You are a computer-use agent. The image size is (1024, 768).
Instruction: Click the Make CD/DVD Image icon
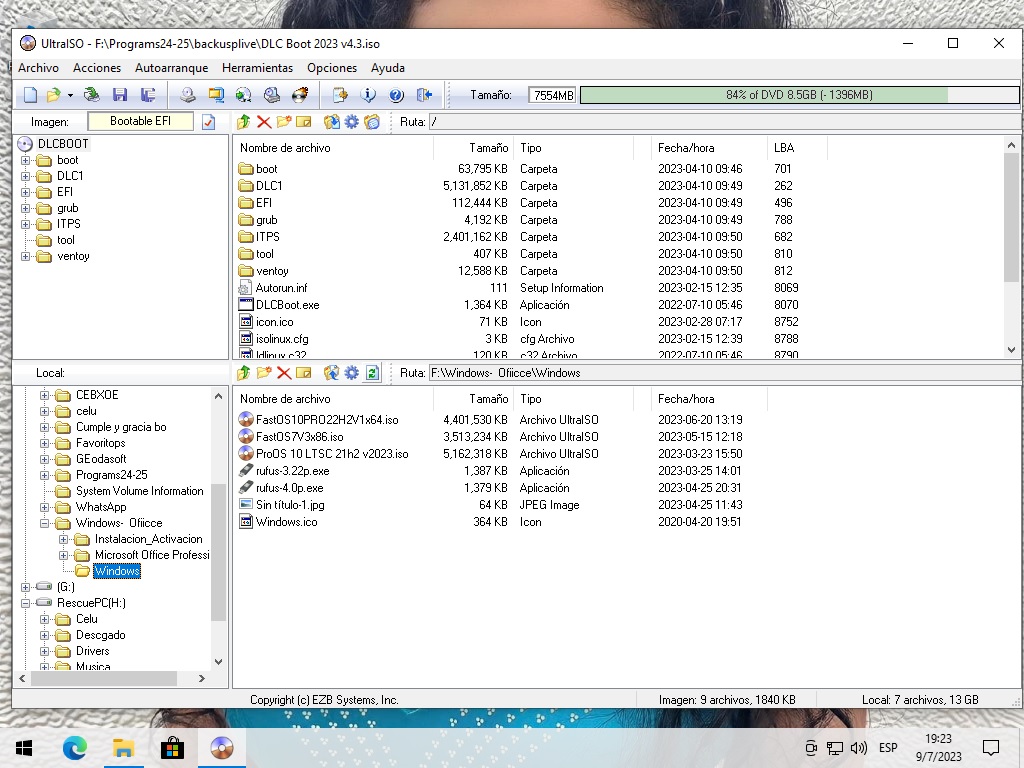point(188,95)
